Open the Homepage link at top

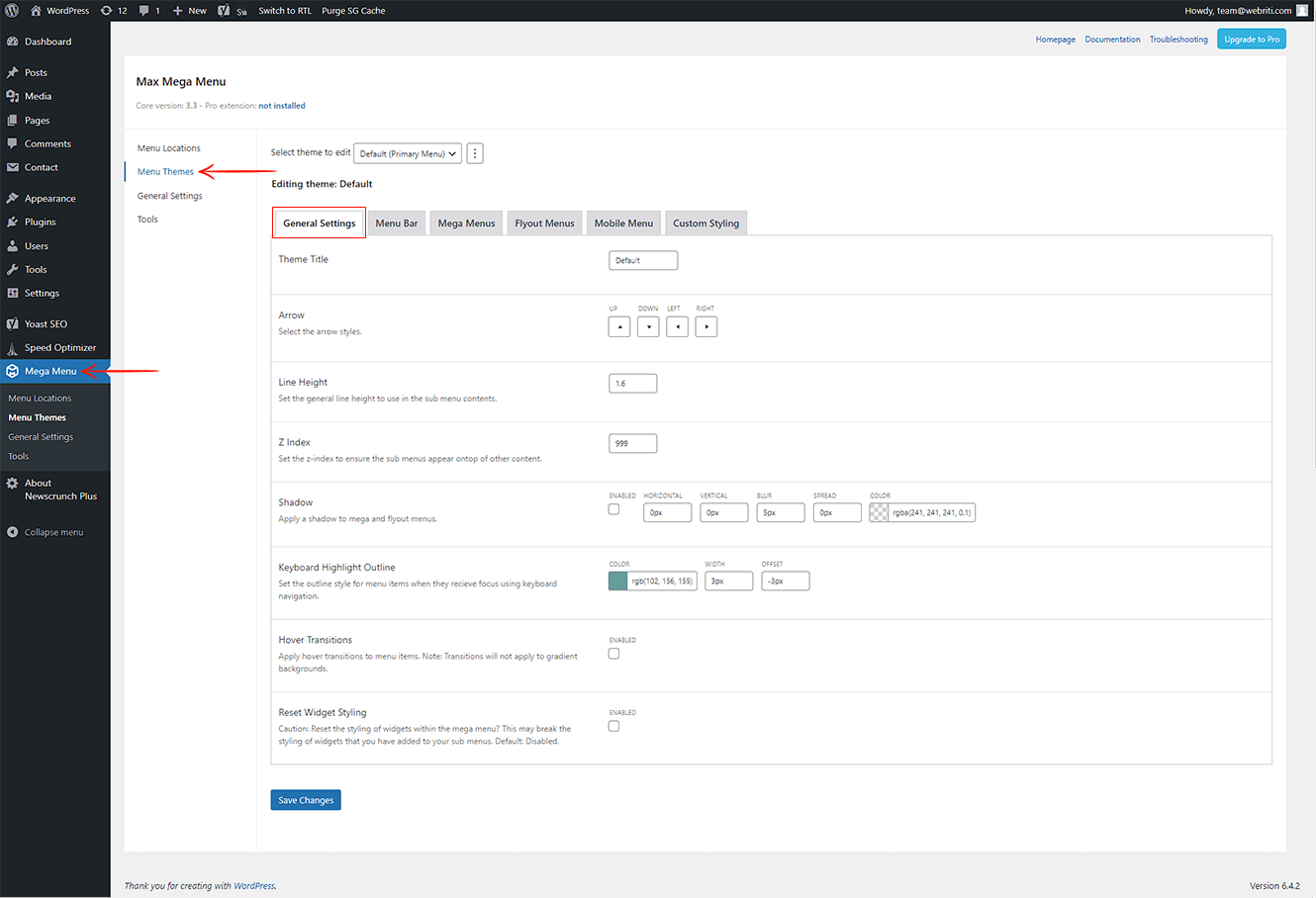[x=1056, y=40]
